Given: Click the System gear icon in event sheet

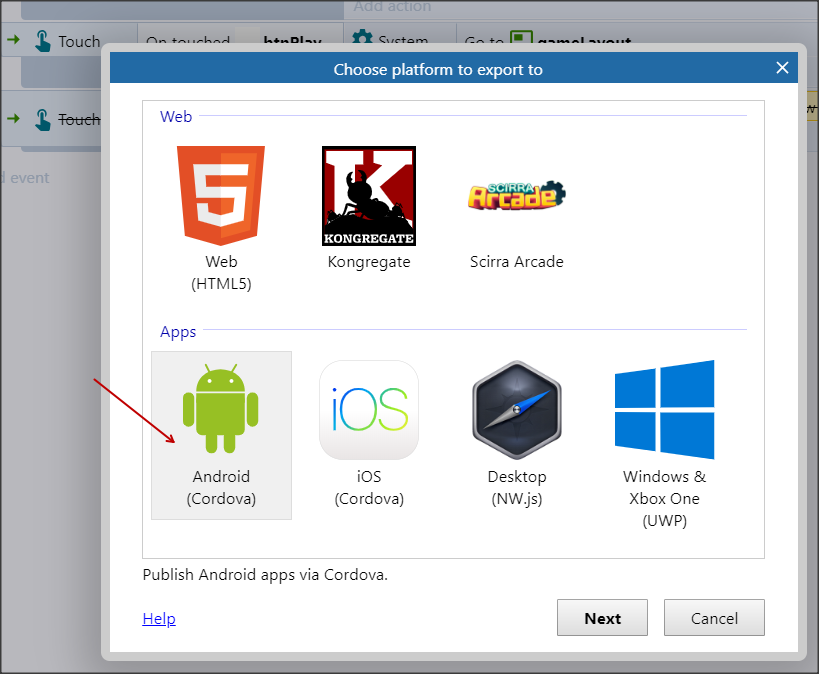Looking at the screenshot, I should point(362,37).
